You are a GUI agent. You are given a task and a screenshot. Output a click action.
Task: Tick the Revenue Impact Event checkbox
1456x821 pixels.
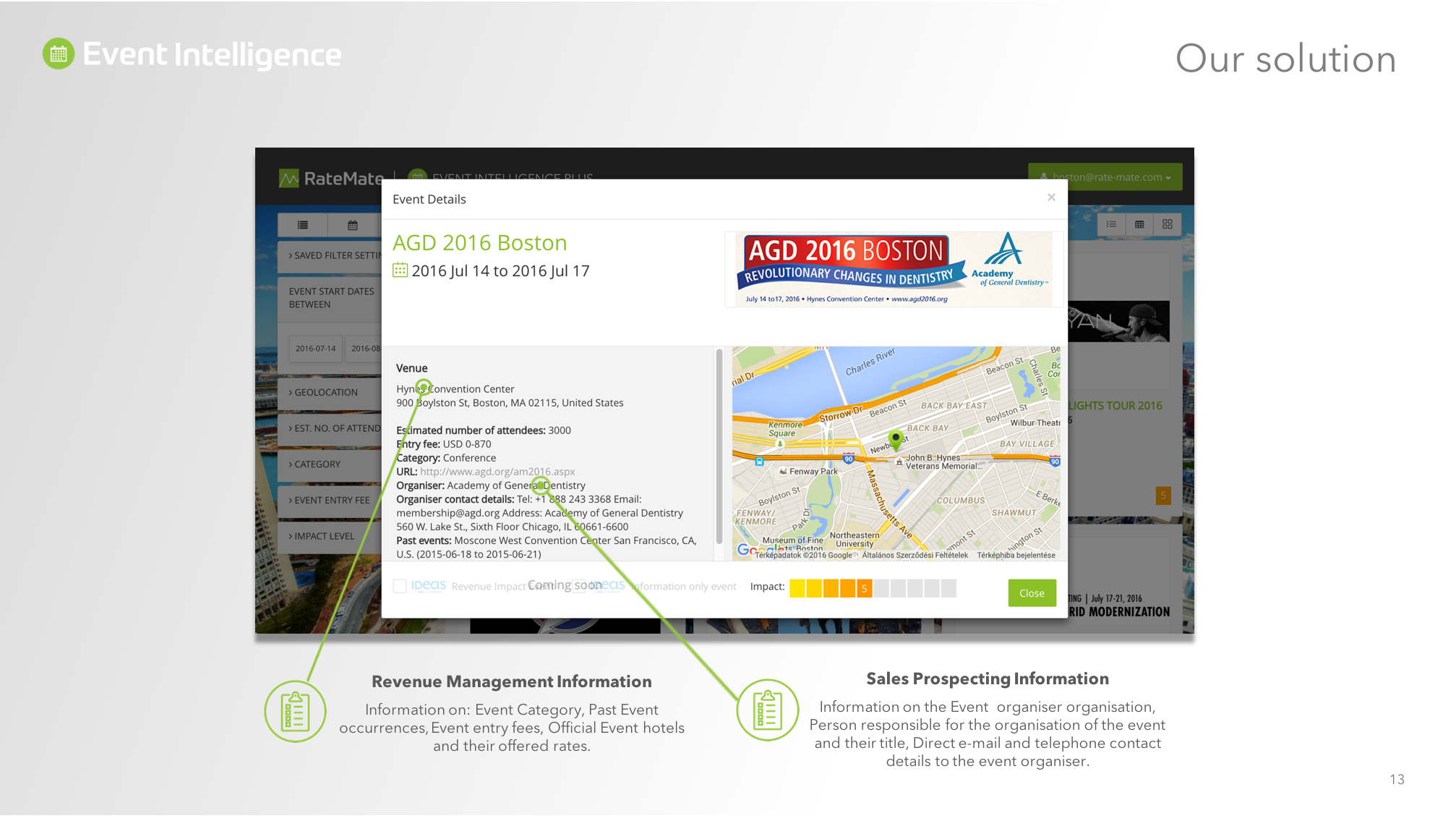400,586
